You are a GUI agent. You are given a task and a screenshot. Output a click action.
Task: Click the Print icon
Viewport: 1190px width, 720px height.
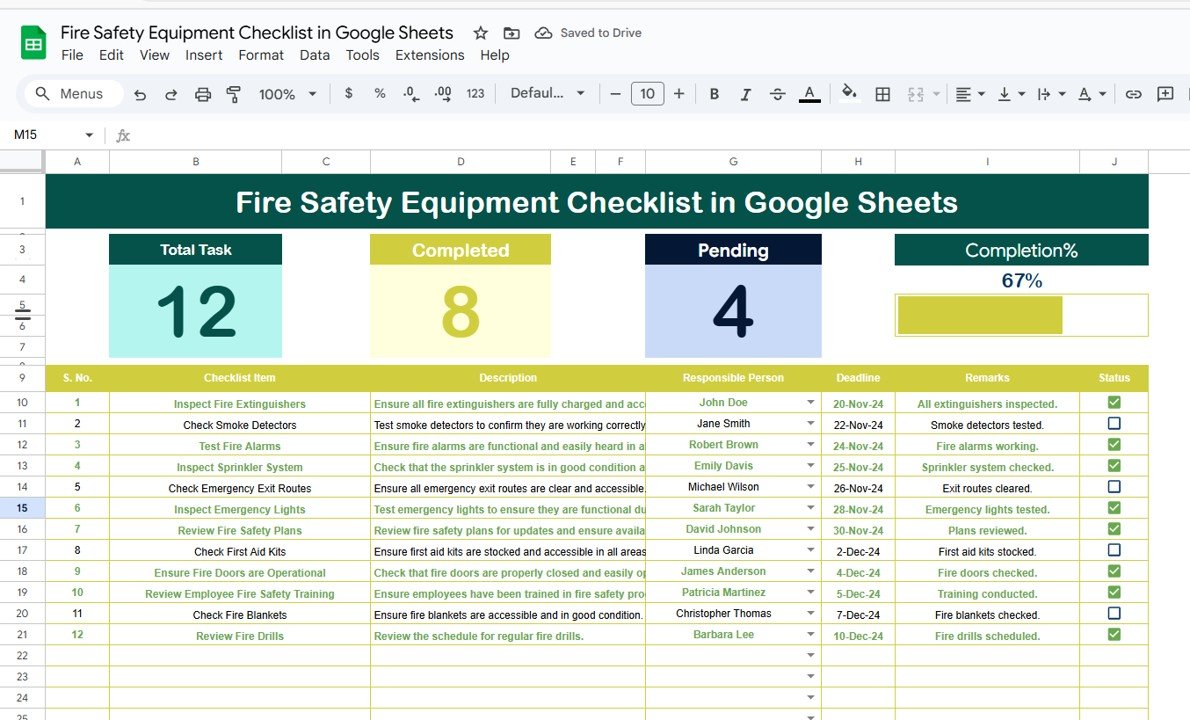[x=203, y=94]
